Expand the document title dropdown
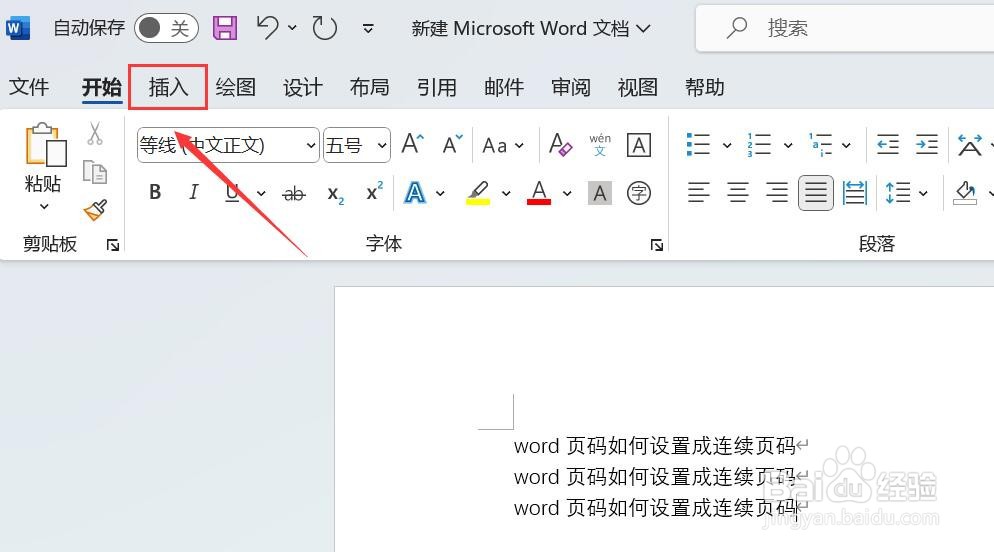Image resolution: width=994 pixels, height=552 pixels. click(x=643, y=29)
